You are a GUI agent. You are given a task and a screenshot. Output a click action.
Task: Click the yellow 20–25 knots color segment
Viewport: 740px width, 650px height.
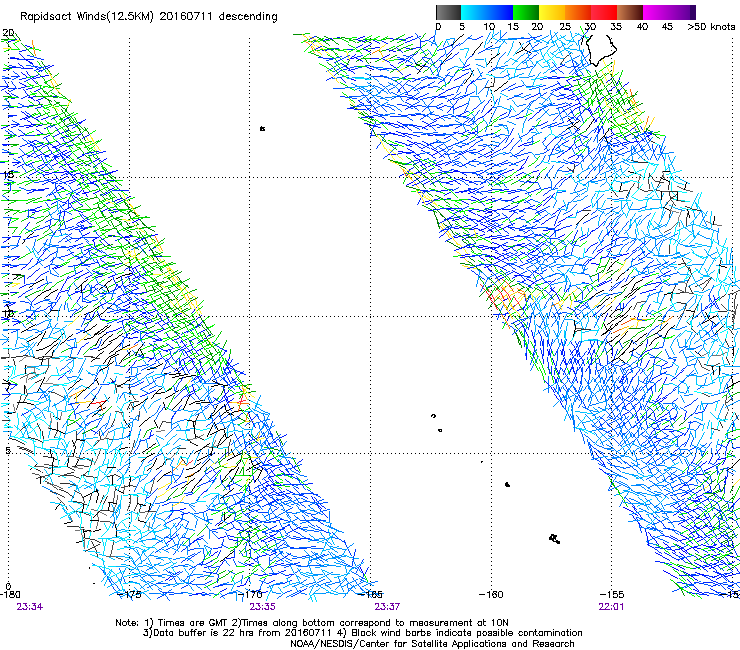[x=552, y=12]
